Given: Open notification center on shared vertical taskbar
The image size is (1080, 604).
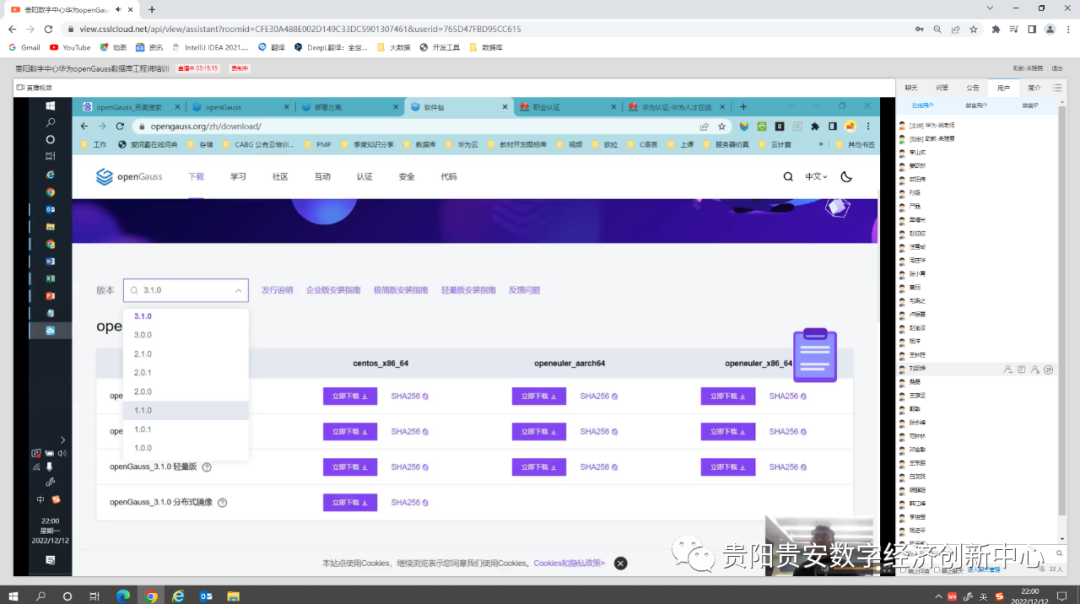Looking at the screenshot, I should pos(50,560).
